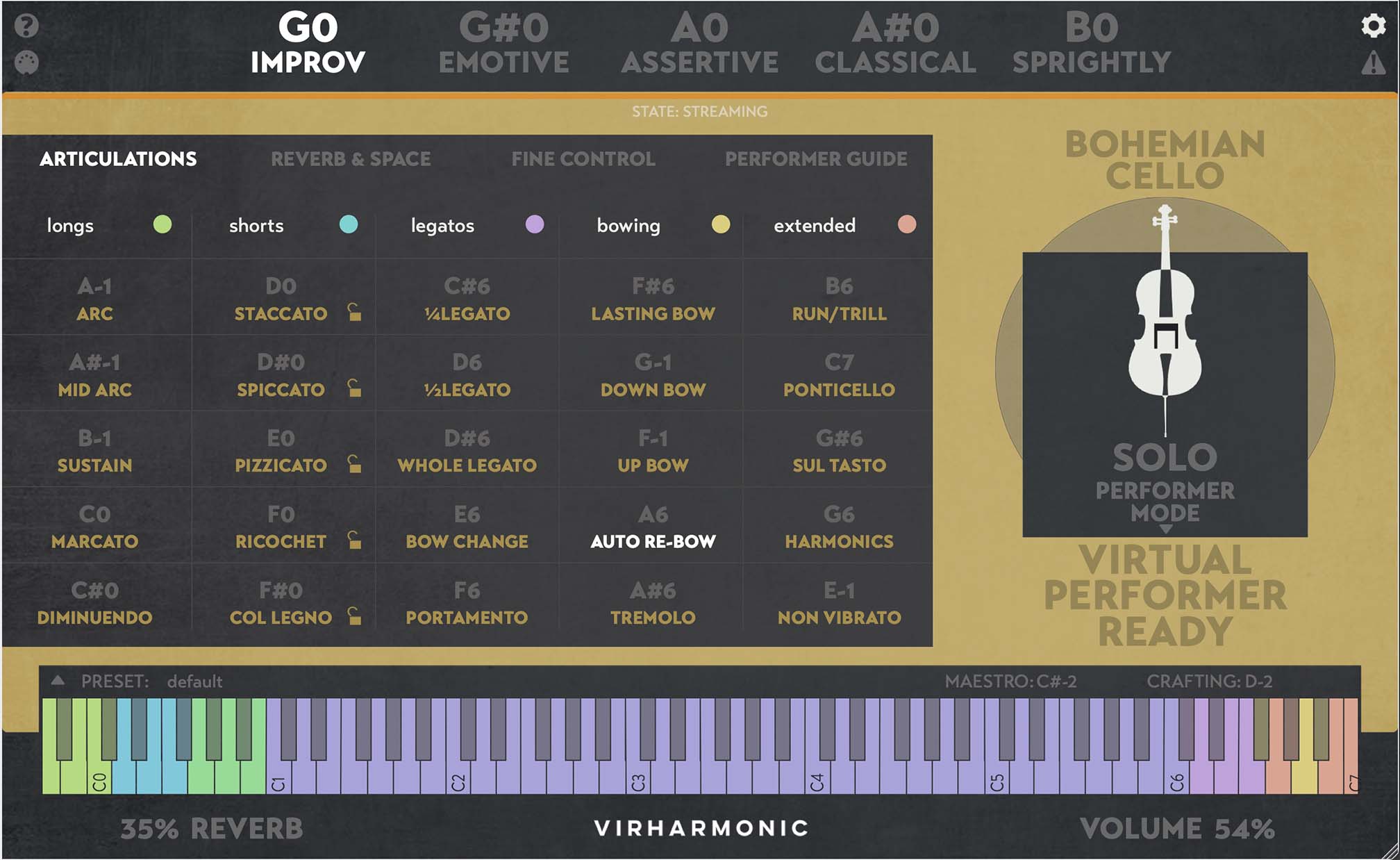The width and height of the screenshot is (1400, 860).
Task: Toggle the Col Legno lock icon
Action: (354, 615)
